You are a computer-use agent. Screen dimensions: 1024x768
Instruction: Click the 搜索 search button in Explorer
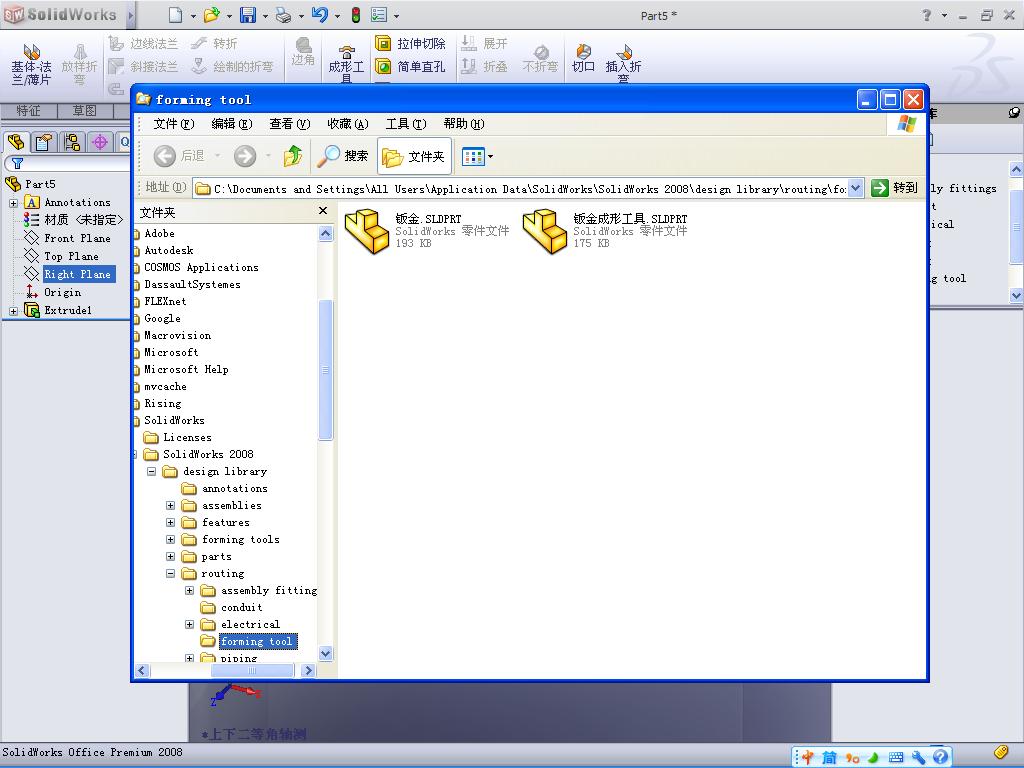(x=344, y=156)
